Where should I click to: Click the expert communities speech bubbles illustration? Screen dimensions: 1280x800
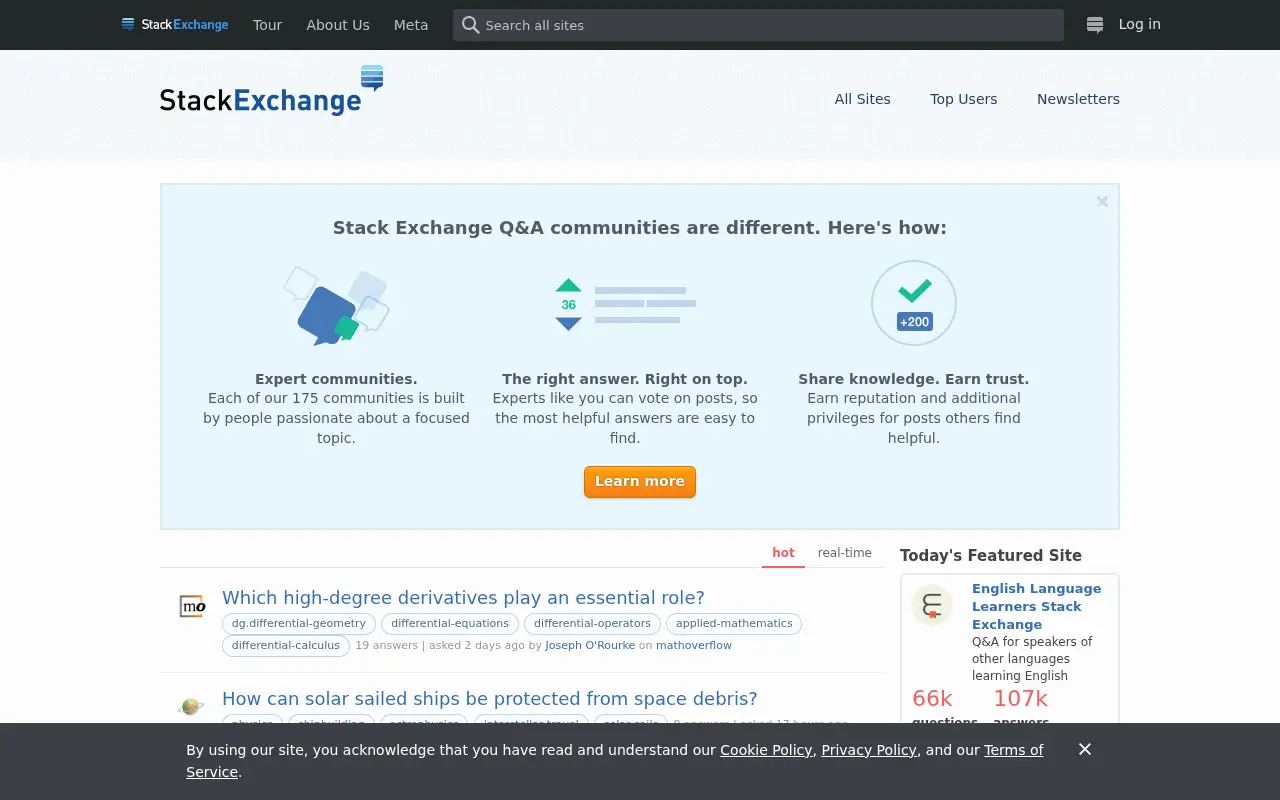click(336, 306)
